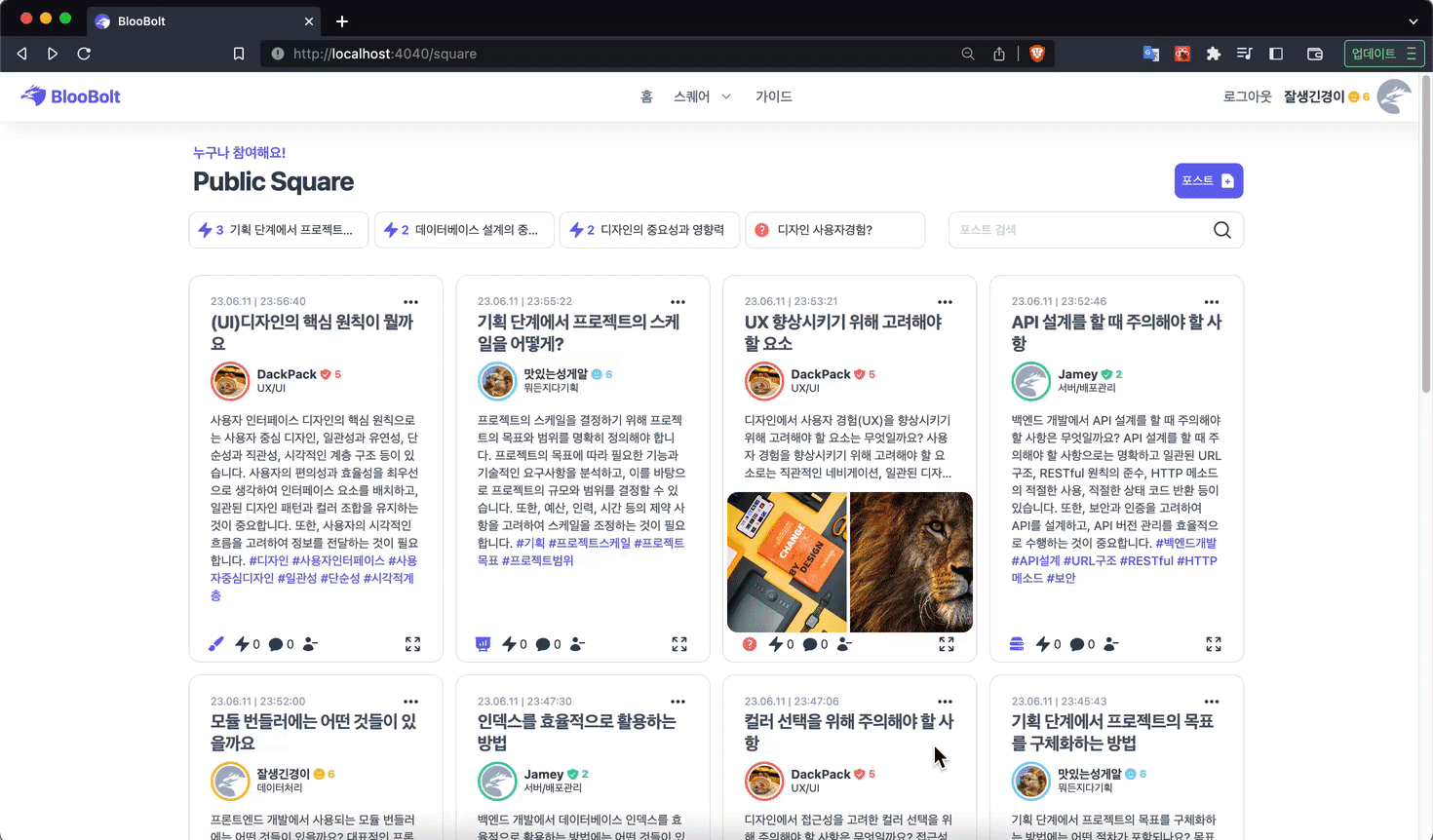Open comments on UI디자인 핵심 원칙 post
1433x840 pixels.
tap(276, 644)
